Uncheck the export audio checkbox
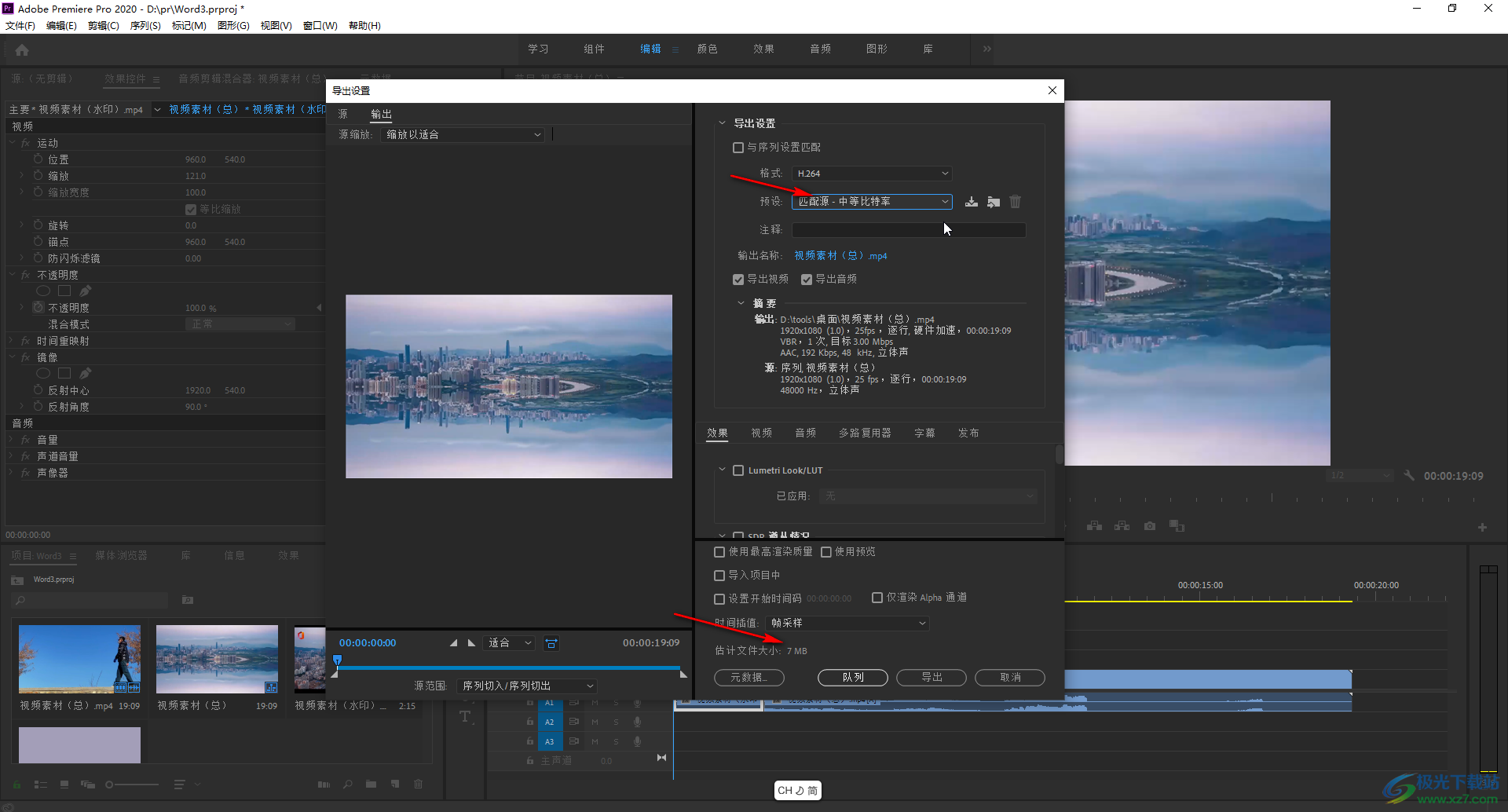Viewport: 1508px width, 812px height. (x=807, y=280)
